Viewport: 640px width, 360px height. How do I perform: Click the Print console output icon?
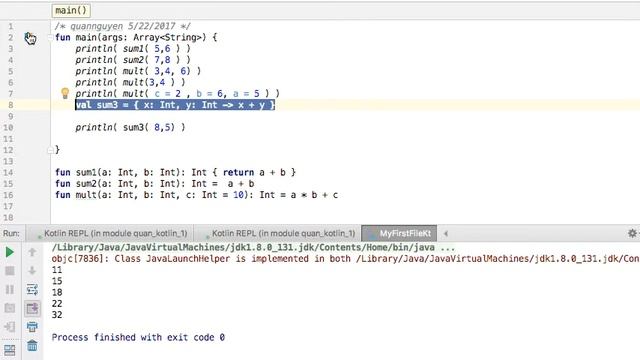click(32, 327)
